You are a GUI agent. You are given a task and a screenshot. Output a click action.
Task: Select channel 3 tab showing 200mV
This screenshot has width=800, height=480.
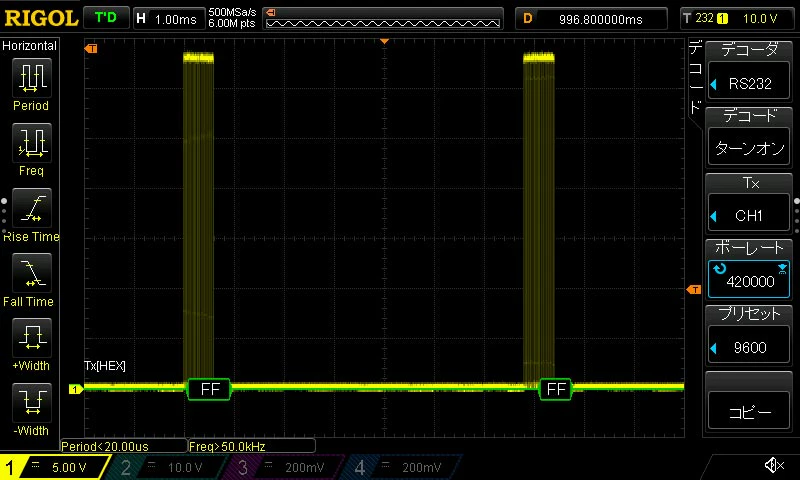(285, 467)
